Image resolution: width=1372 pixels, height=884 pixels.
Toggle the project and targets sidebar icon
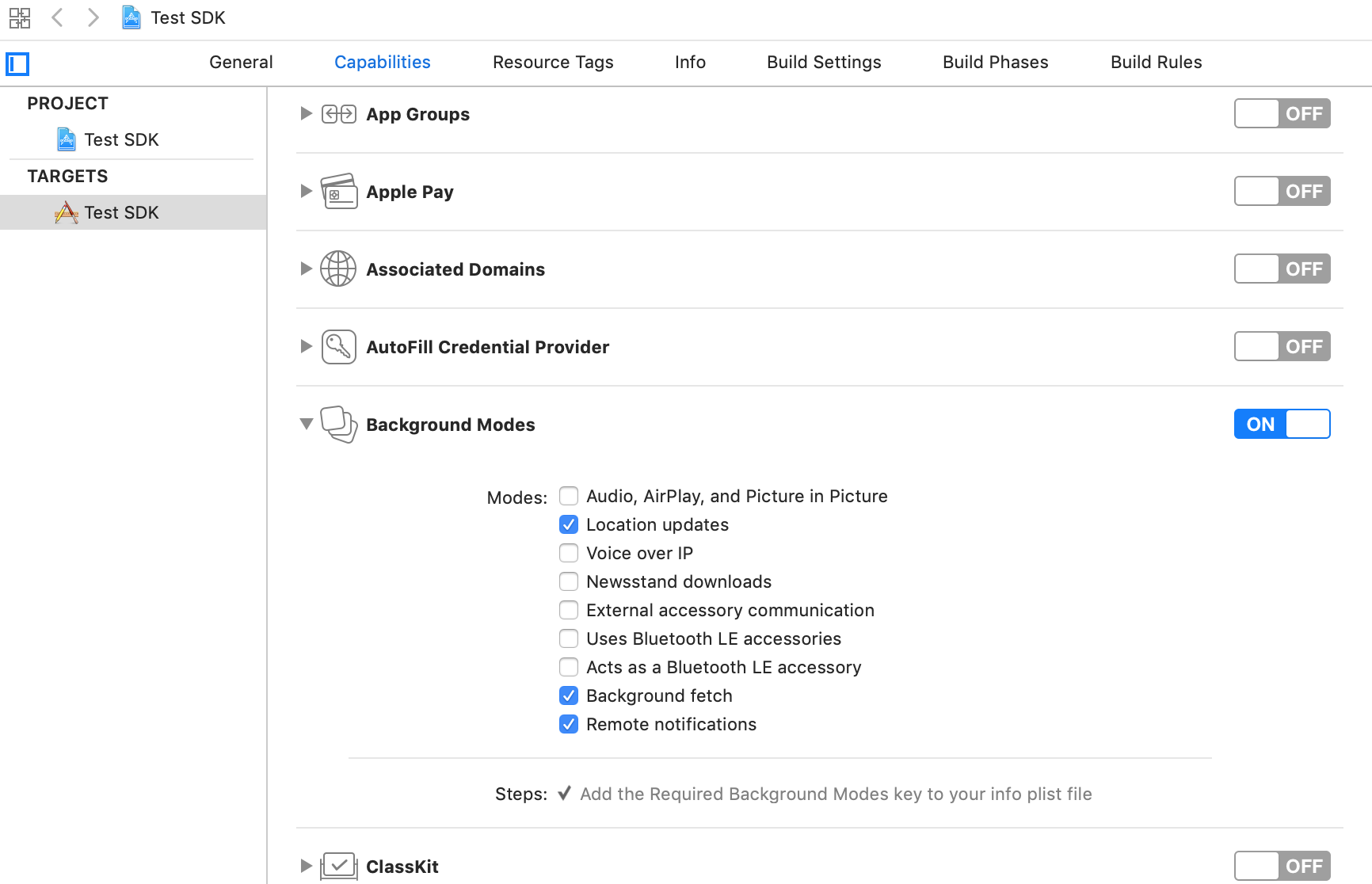tap(17, 63)
